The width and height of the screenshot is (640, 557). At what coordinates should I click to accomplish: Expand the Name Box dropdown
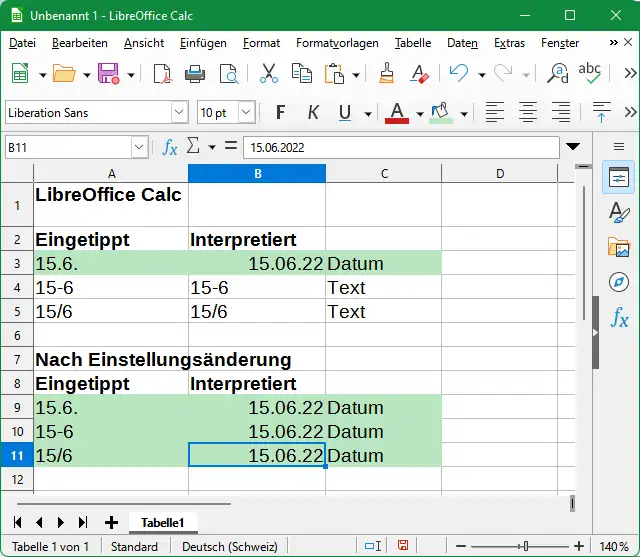click(x=139, y=147)
